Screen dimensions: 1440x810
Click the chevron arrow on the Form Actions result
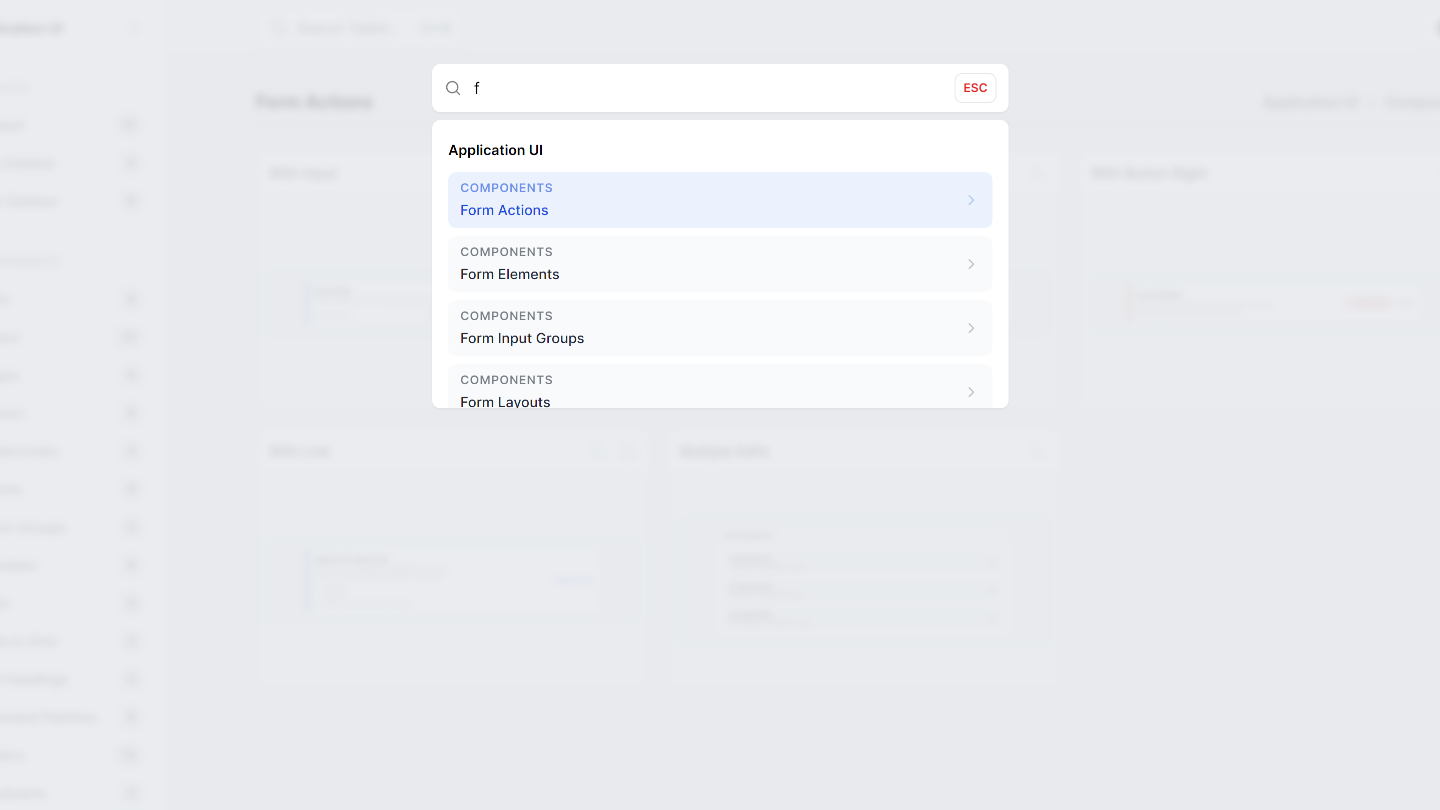(x=970, y=200)
